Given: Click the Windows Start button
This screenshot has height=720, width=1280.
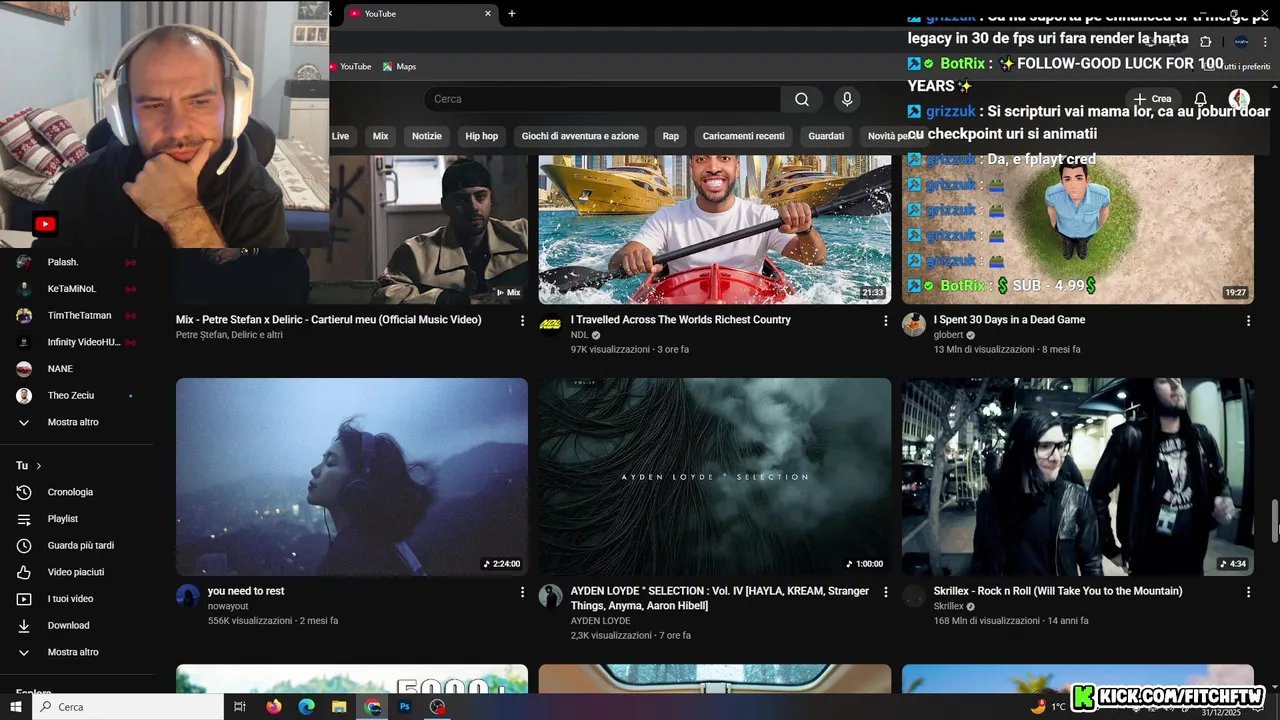Looking at the screenshot, I should pyautogui.click(x=15, y=706).
